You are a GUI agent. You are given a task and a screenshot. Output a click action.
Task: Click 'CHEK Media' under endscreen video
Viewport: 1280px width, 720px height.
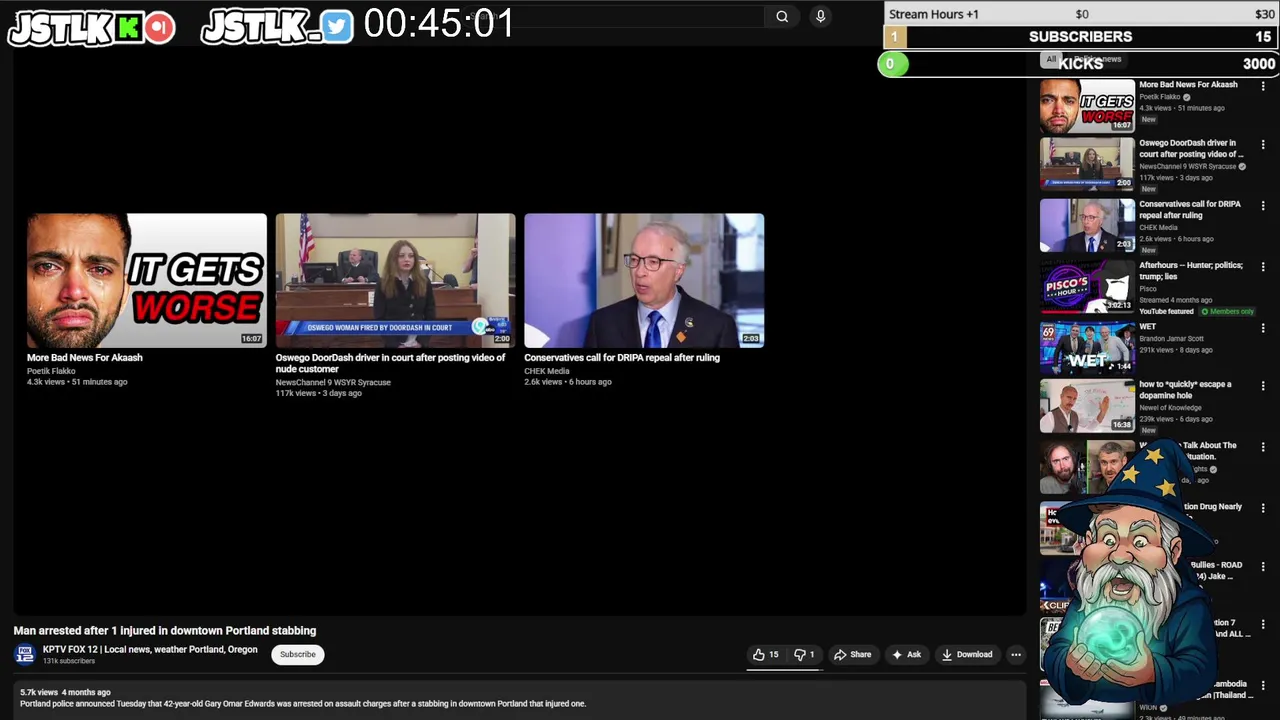pos(547,371)
